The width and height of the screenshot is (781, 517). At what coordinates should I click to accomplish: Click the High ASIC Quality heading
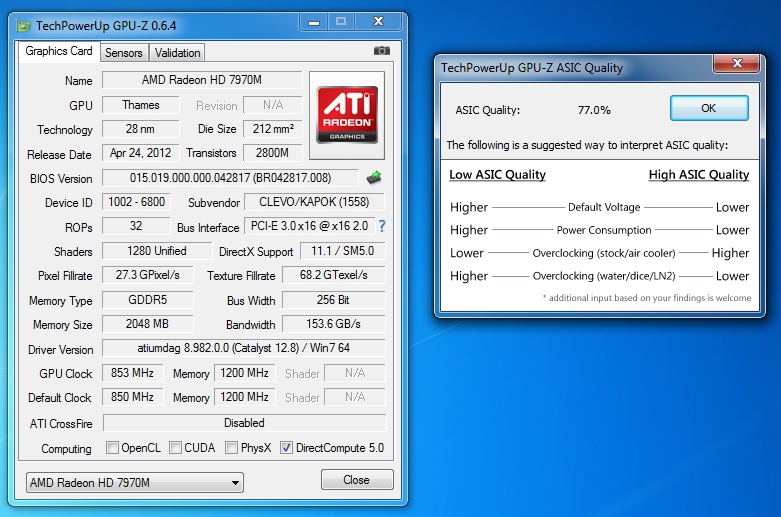[x=699, y=175]
